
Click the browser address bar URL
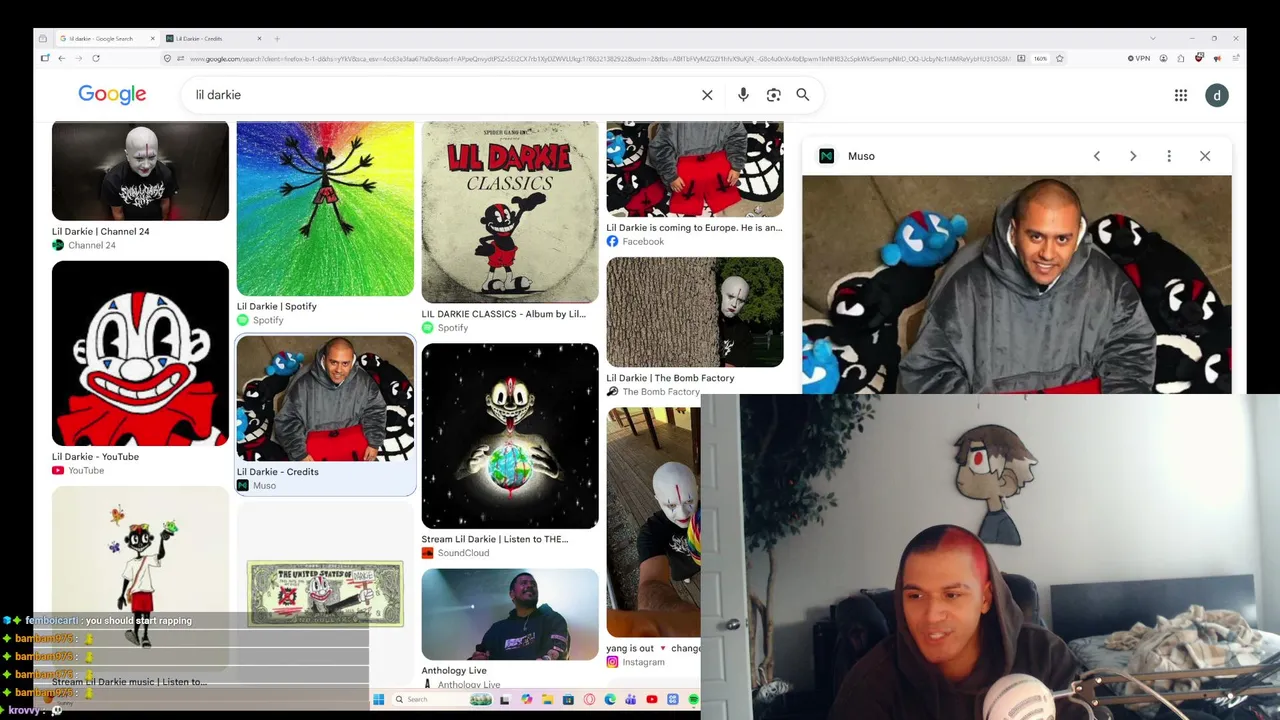600,58
